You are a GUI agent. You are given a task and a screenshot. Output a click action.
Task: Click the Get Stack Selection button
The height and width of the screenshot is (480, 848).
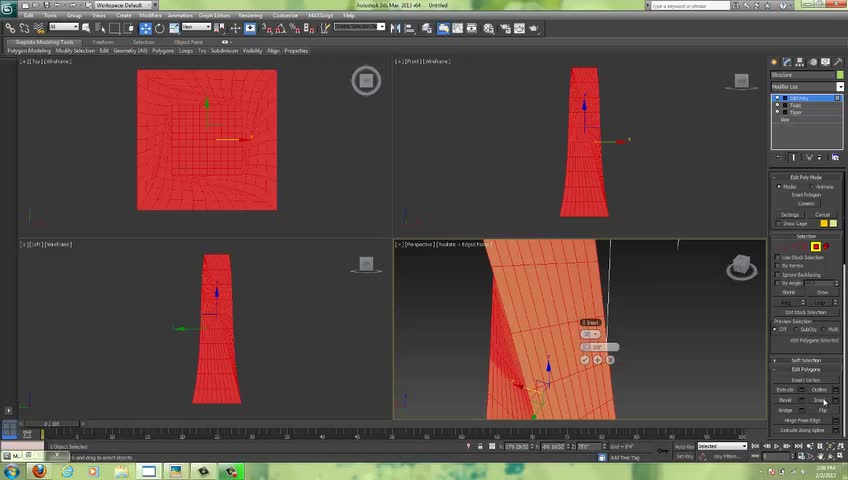click(x=805, y=312)
